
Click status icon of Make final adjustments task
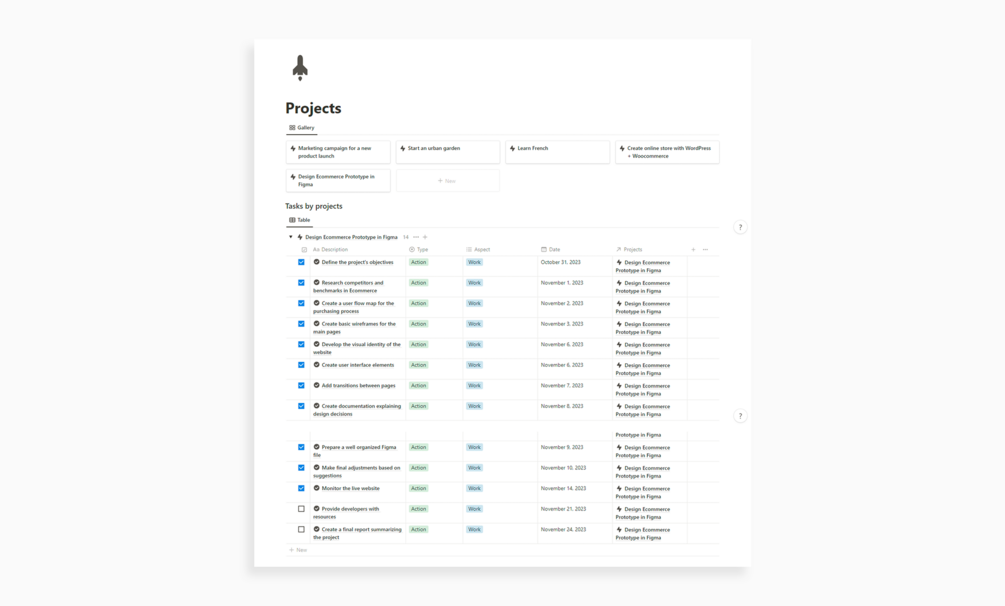[316, 467]
